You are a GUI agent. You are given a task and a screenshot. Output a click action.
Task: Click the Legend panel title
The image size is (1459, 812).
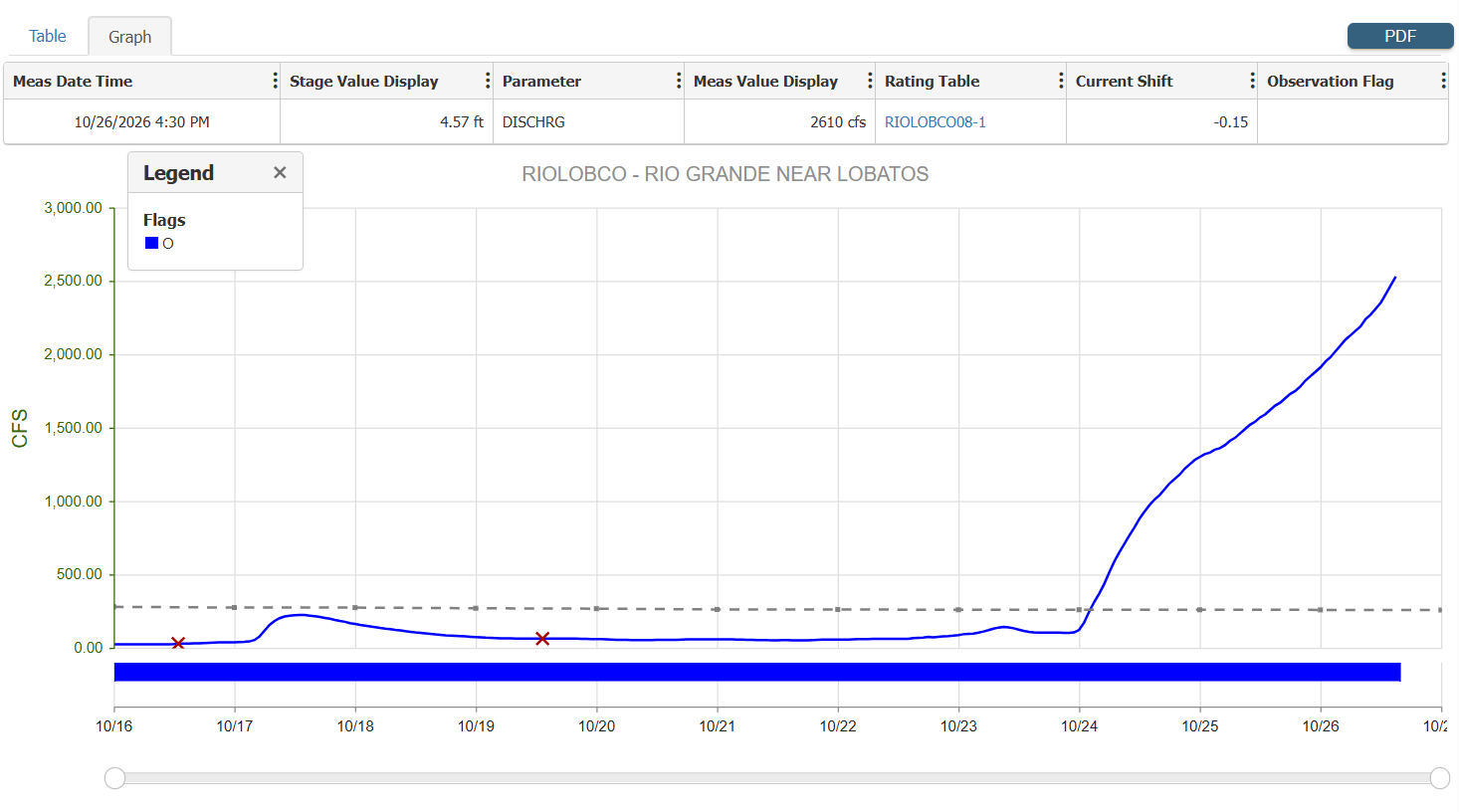[x=178, y=173]
